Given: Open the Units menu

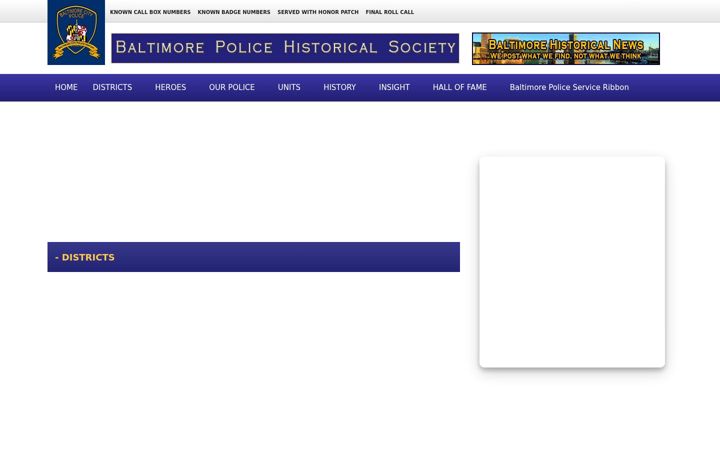Looking at the screenshot, I should tap(289, 87).
